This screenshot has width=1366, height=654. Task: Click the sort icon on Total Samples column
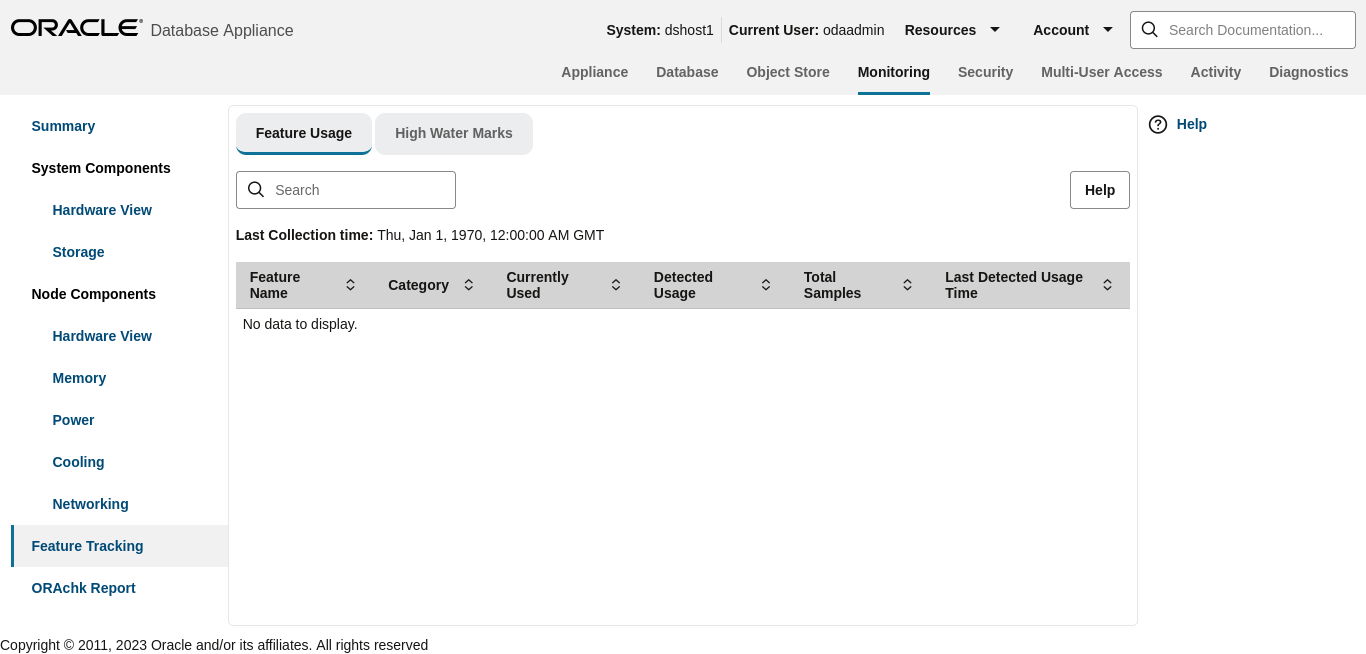pyautogui.click(x=907, y=284)
